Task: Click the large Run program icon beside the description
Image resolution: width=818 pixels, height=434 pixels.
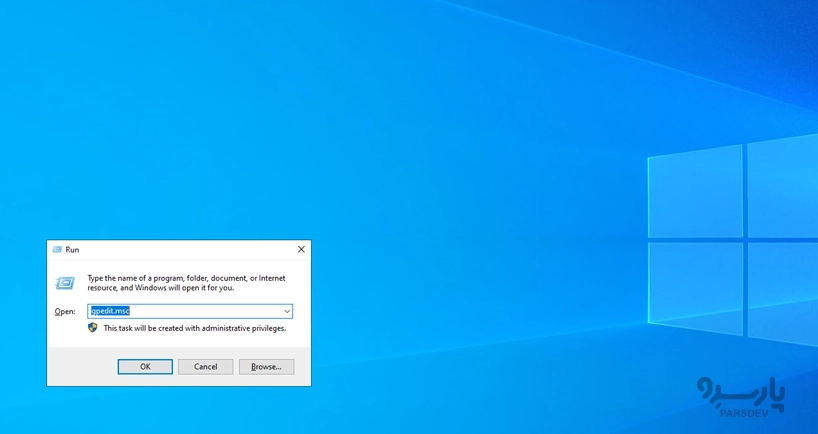Action: 65,283
